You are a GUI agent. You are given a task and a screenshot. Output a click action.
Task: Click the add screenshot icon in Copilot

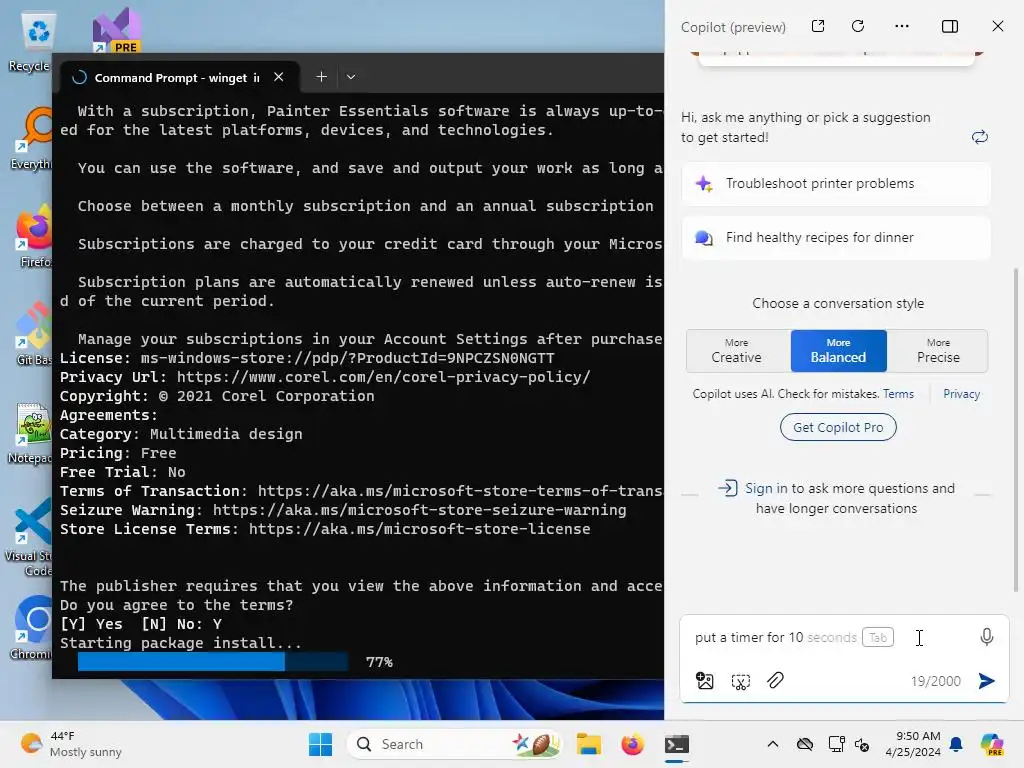(741, 681)
